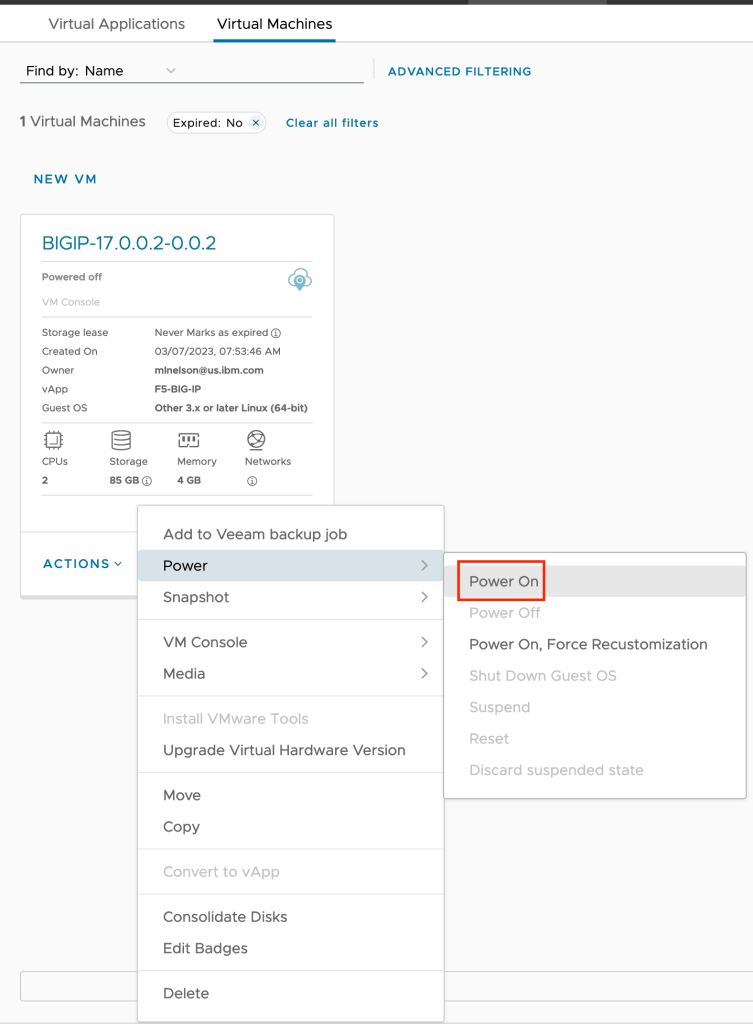Click the NEW VM button
Screen dimensions: 753x1024
coord(65,179)
